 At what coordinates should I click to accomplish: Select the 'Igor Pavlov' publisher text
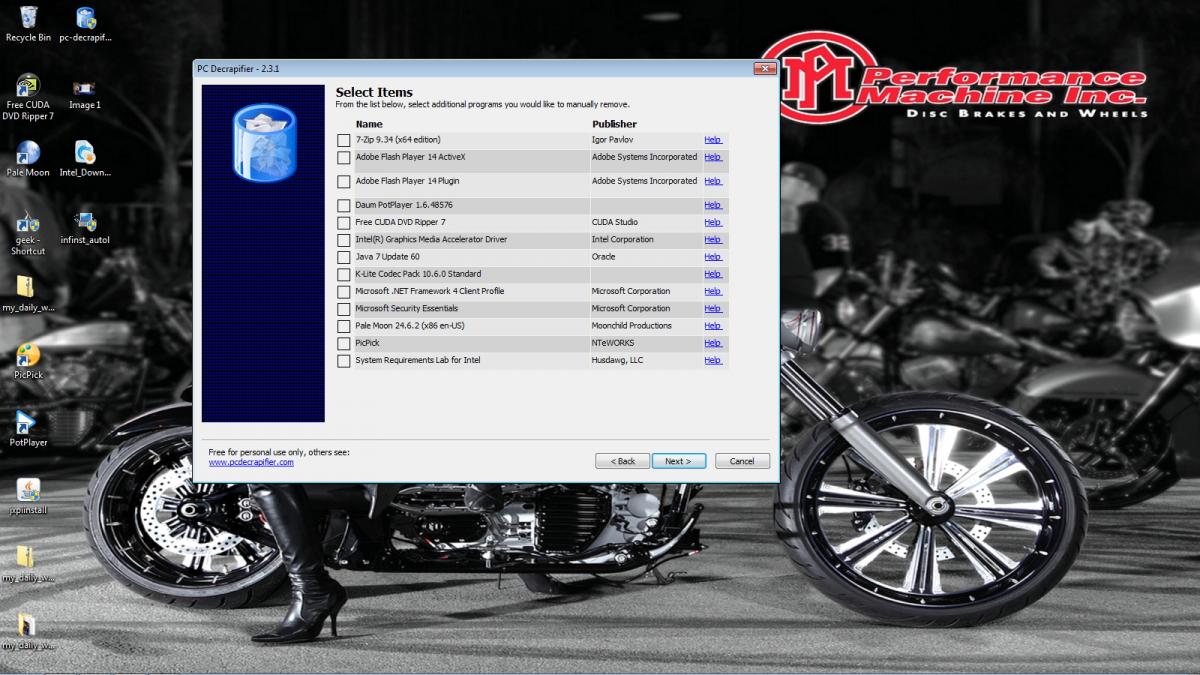click(614, 140)
